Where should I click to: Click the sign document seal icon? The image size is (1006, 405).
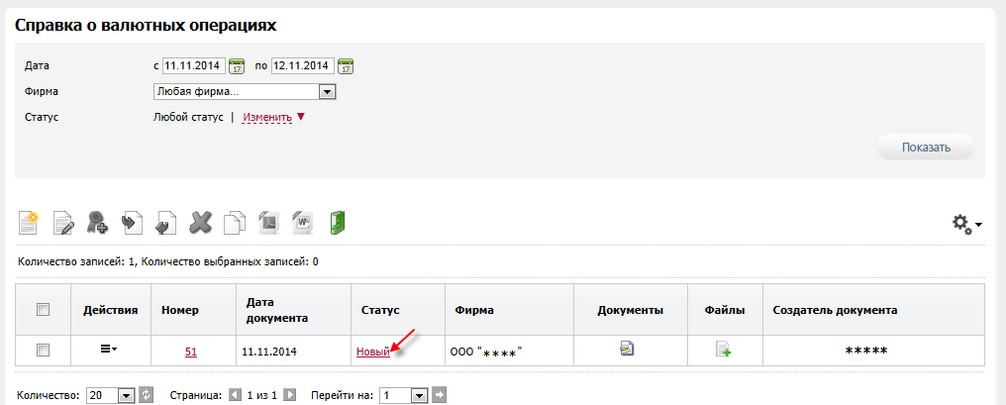97,222
